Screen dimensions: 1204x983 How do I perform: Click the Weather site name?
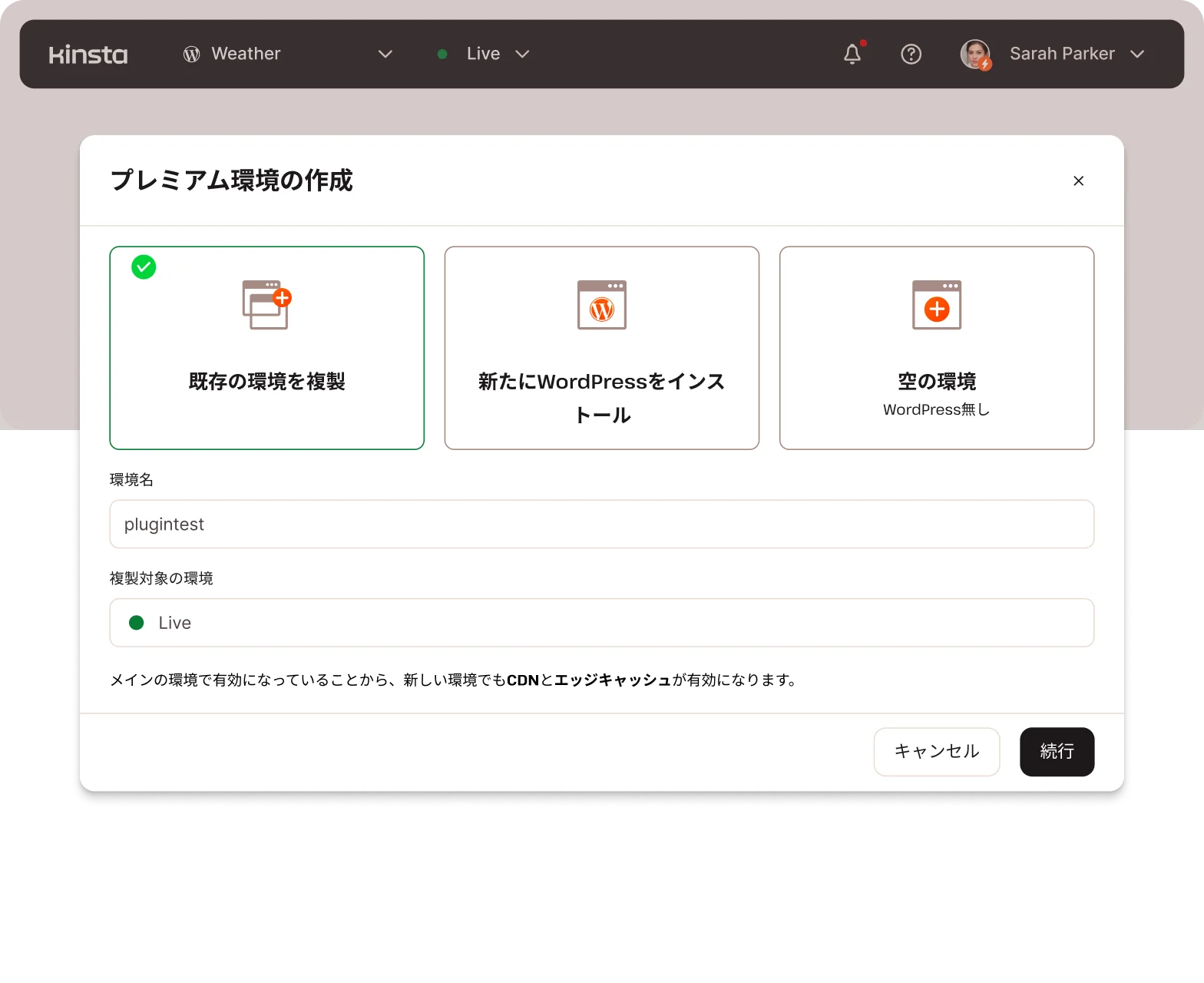coord(246,54)
